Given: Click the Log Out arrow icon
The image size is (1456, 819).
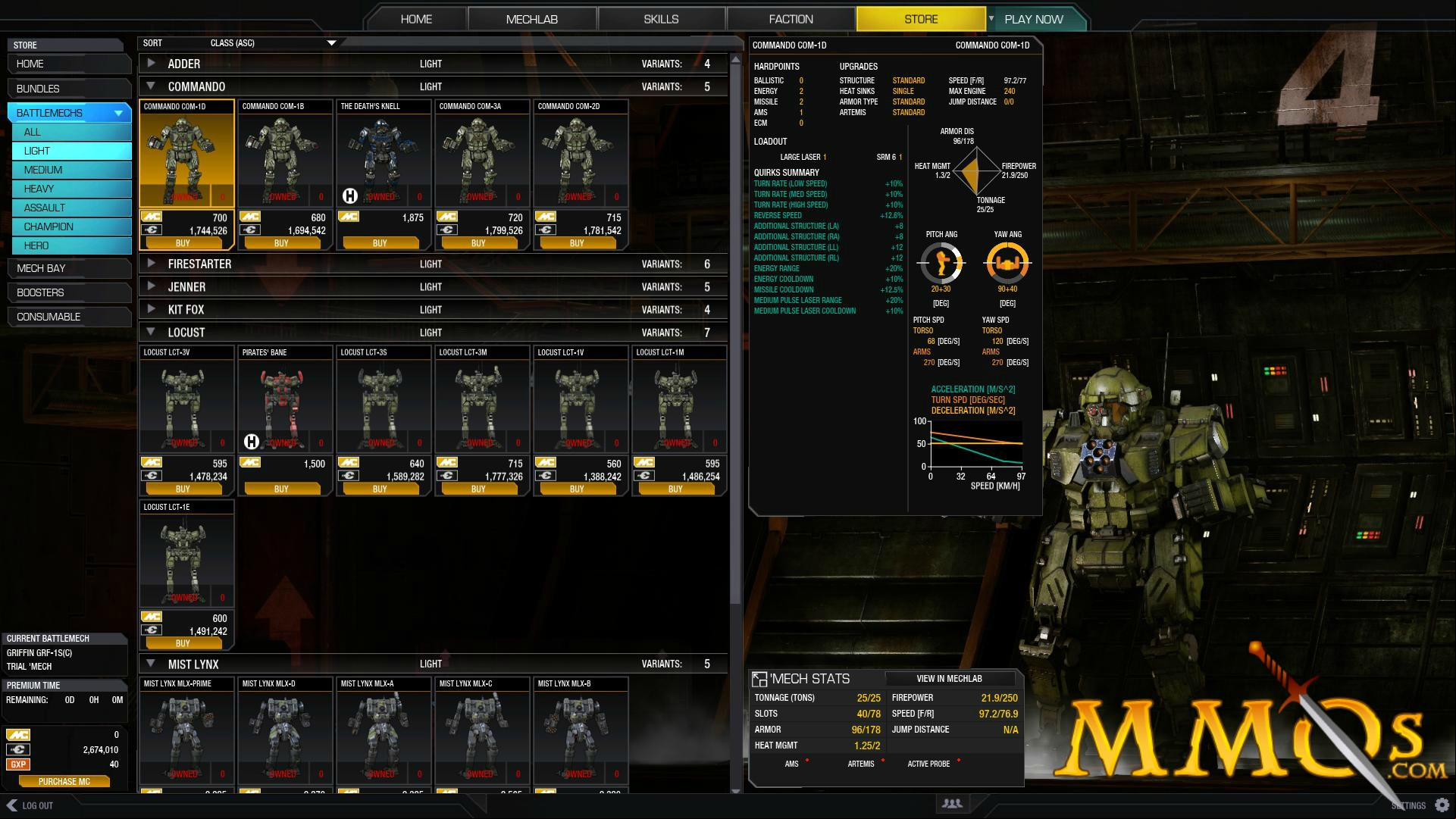Looking at the screenshot, I should pyautogui.click(x=11, y=805).
